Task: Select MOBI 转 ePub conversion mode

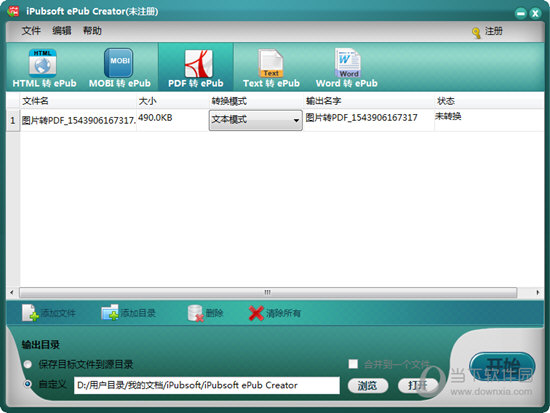Action: (120, 68)
